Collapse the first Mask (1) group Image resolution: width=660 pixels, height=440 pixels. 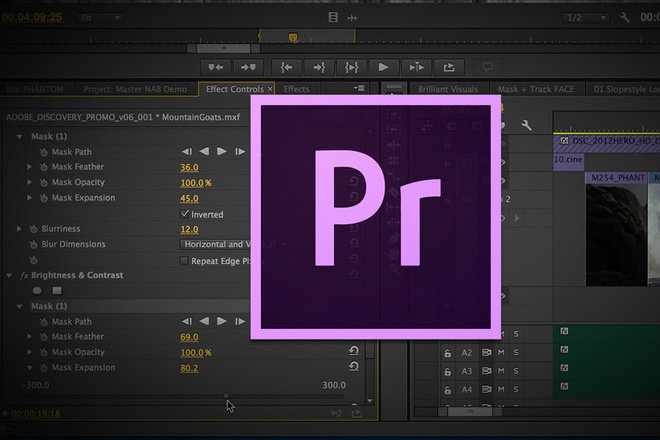pos(19,136)
